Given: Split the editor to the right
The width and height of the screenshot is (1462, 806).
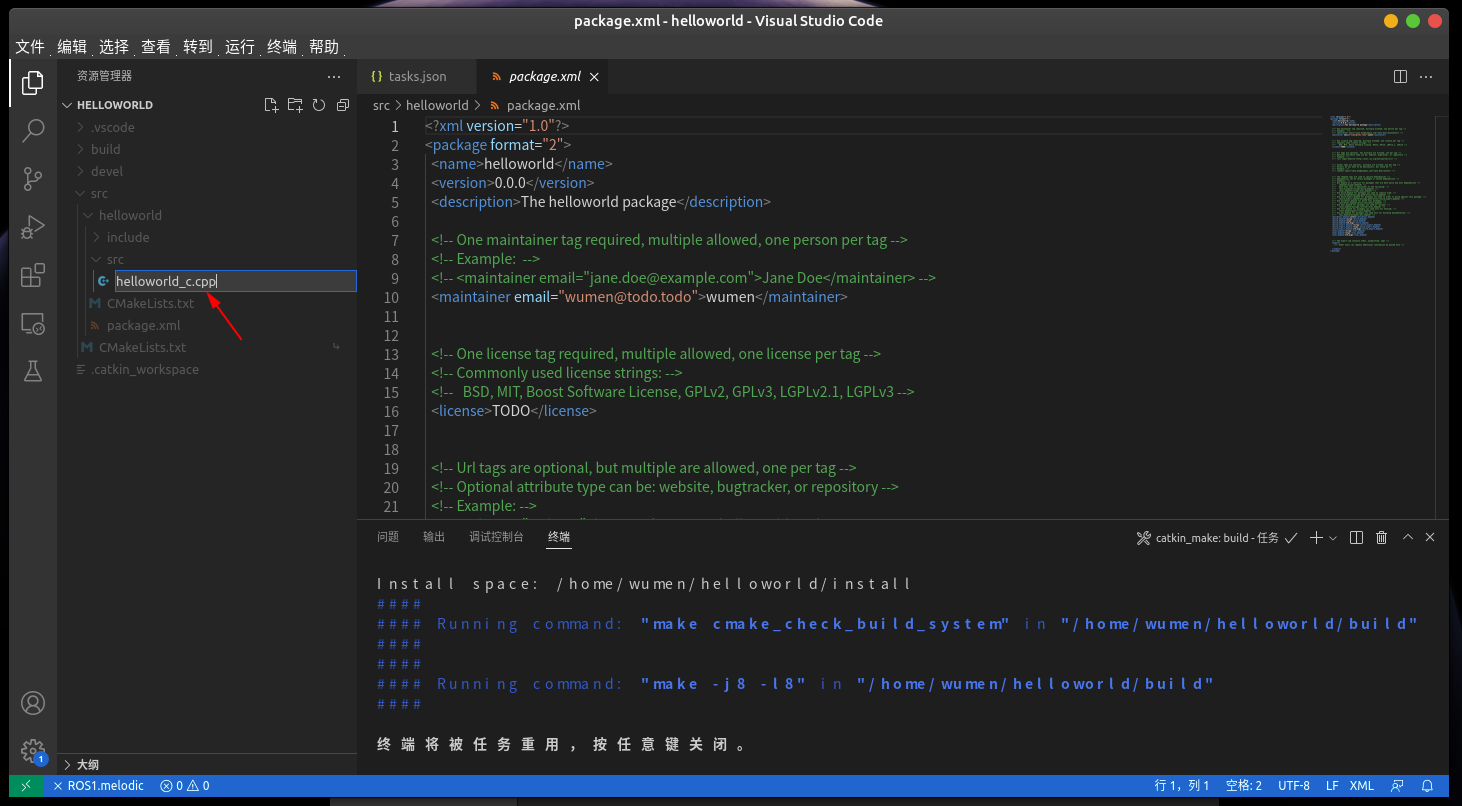Looking at the screenshot, I should click(1401, 76).
